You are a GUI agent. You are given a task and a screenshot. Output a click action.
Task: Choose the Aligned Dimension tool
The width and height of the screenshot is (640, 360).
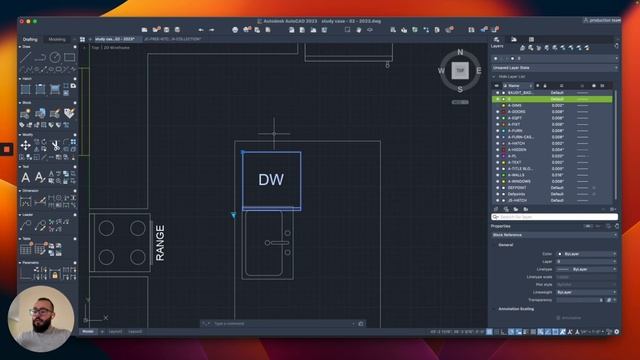click(40, 201)
